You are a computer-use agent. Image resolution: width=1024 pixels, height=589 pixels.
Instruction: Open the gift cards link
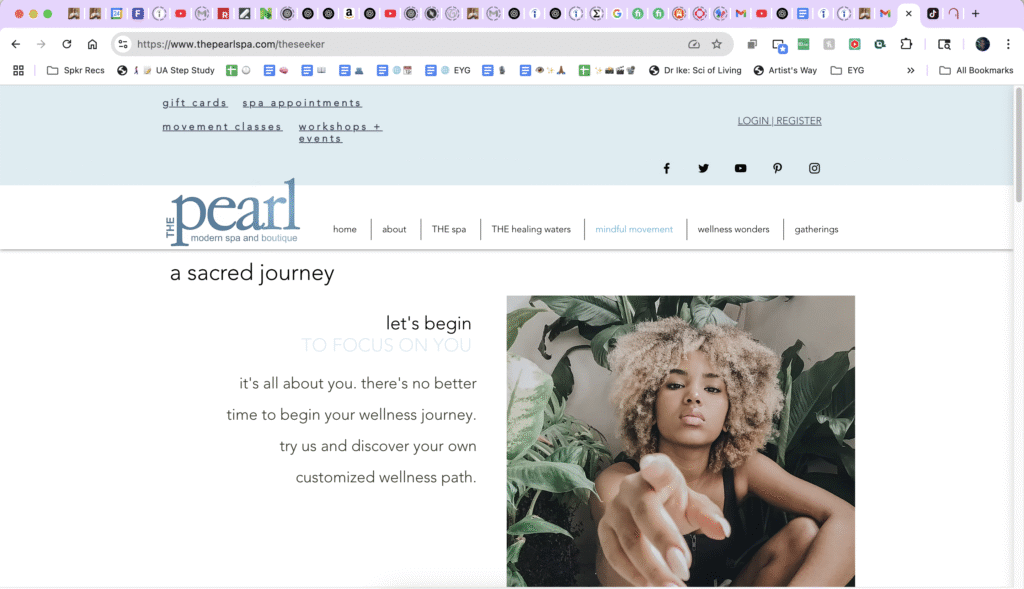195,103
